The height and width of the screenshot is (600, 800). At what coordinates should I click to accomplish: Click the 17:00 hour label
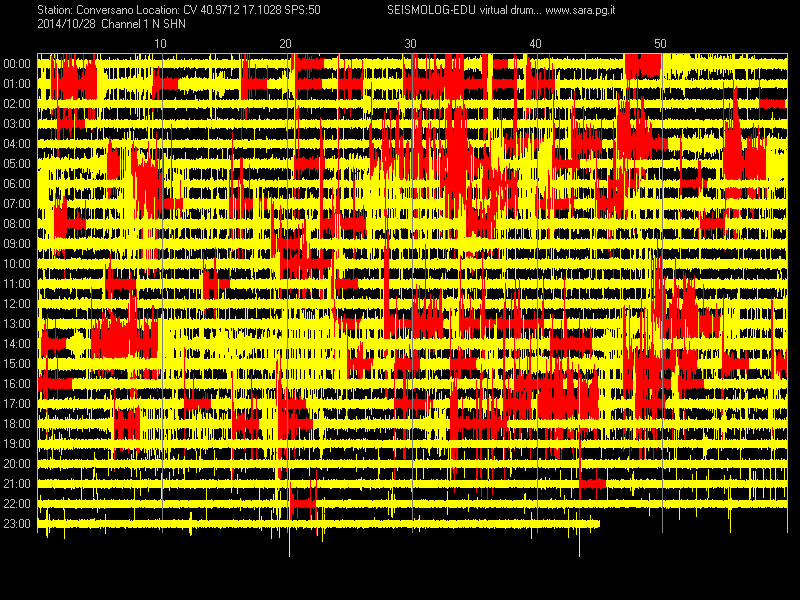[17, 404]
